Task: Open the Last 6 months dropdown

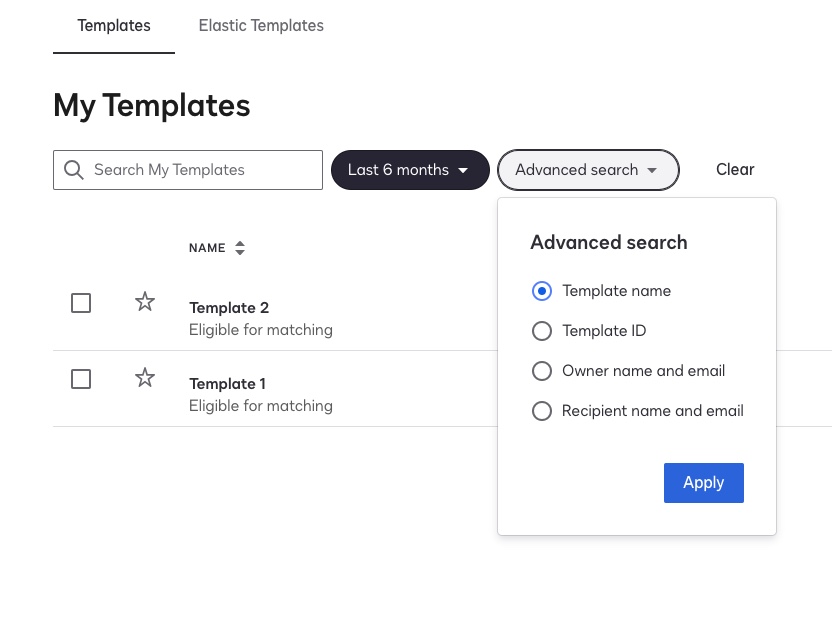Action: pos(410,170)
